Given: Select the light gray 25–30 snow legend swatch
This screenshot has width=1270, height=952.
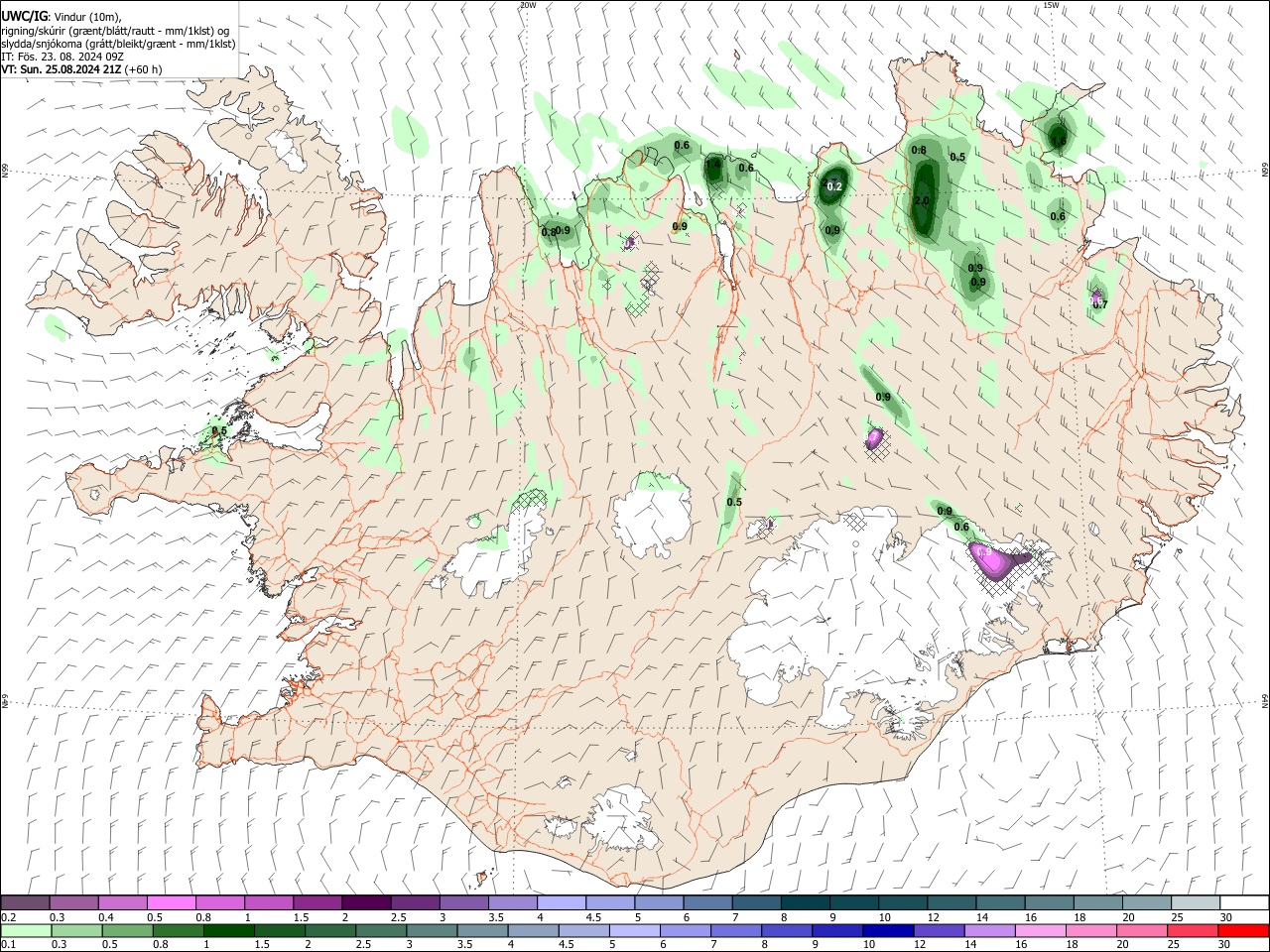Looking at the screenshot, I should 1196,902.
